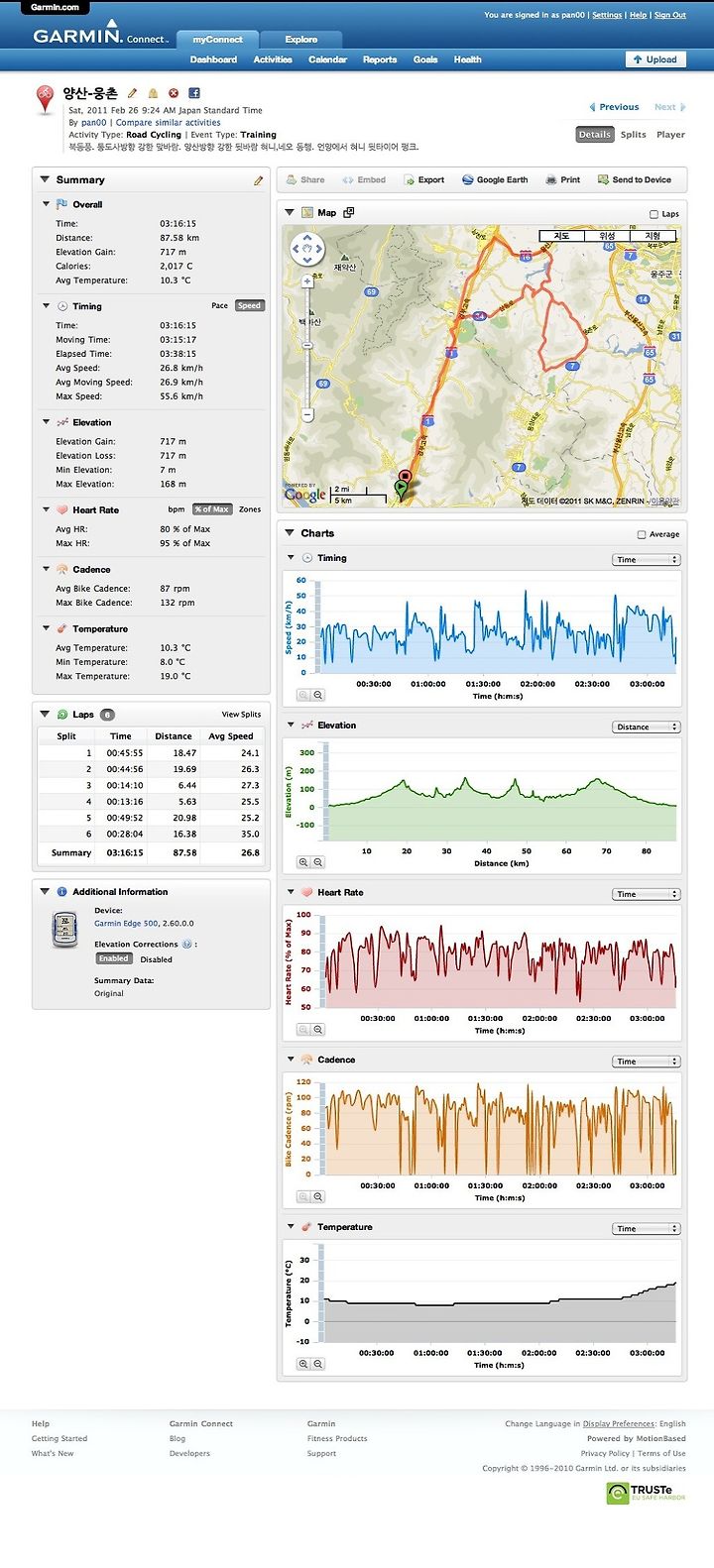Switch map to 위성 satellite view
The image size is (714, 1568).
(x=607, y=236)
